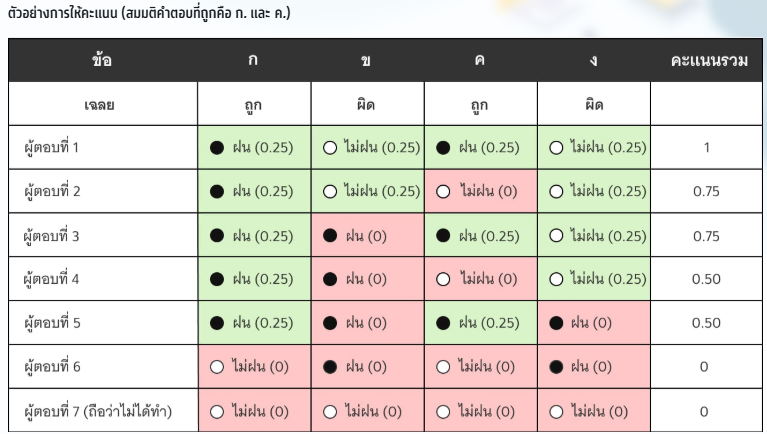Click empty bubble for respondent 4 column ง
This screenshot has height=434, width=767.
point(556,279)
